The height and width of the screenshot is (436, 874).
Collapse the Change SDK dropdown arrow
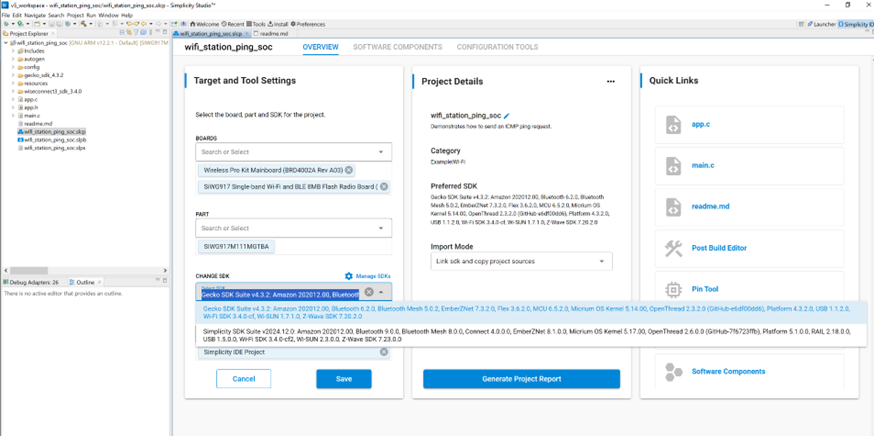click(381, 292)
